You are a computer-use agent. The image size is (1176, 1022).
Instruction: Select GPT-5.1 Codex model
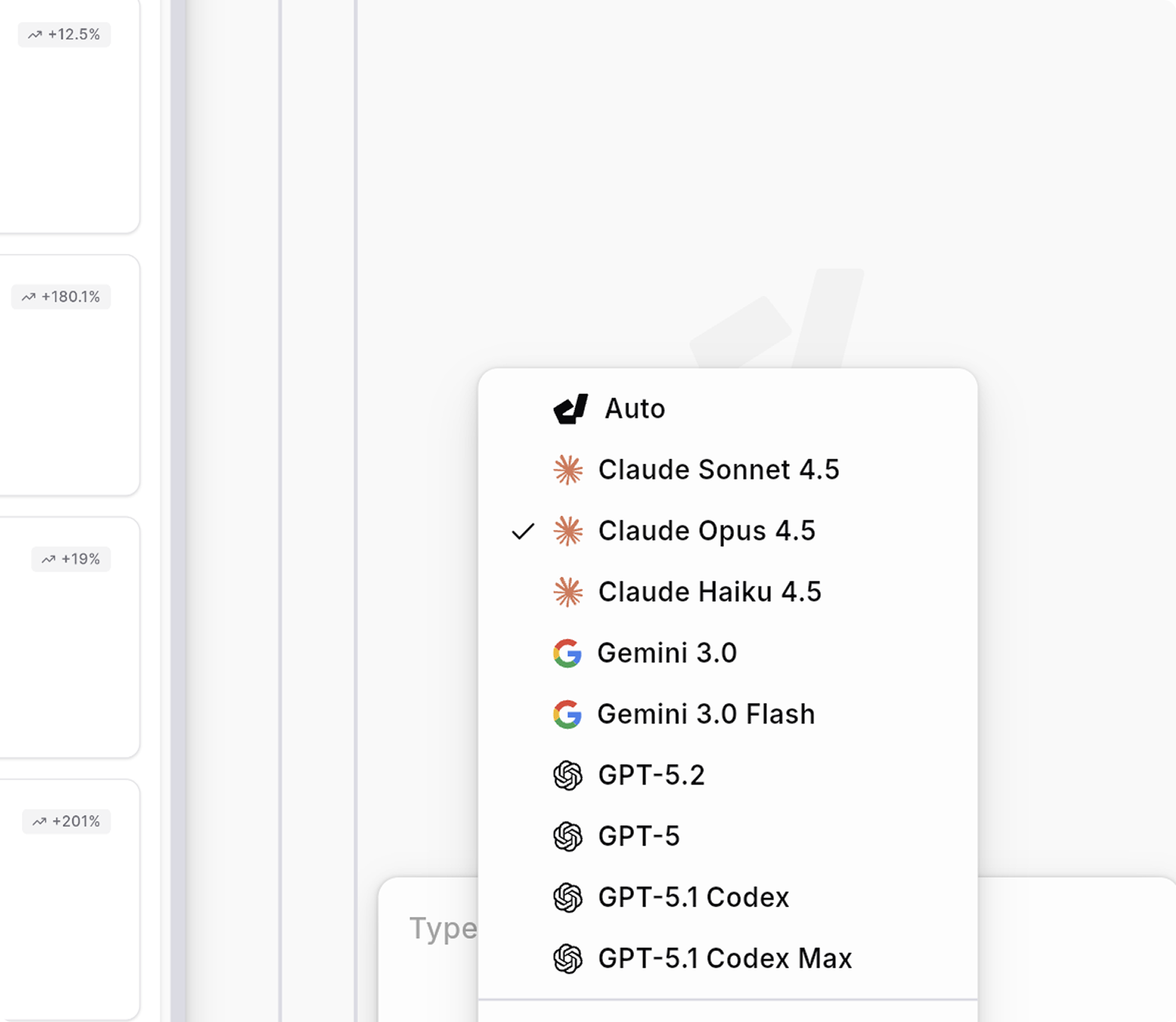click(727, 897)
